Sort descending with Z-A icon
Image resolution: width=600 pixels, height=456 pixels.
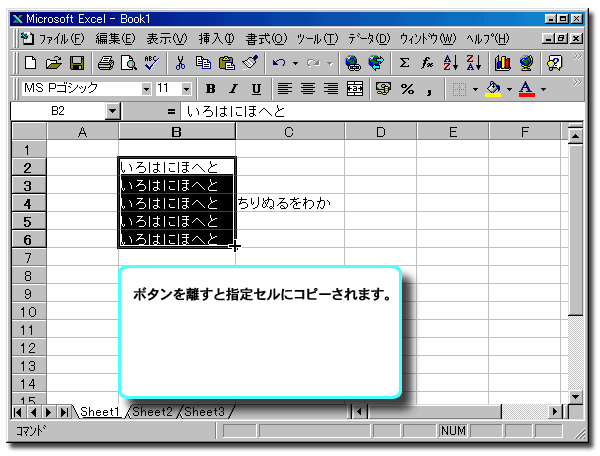[x=474, y=63]
